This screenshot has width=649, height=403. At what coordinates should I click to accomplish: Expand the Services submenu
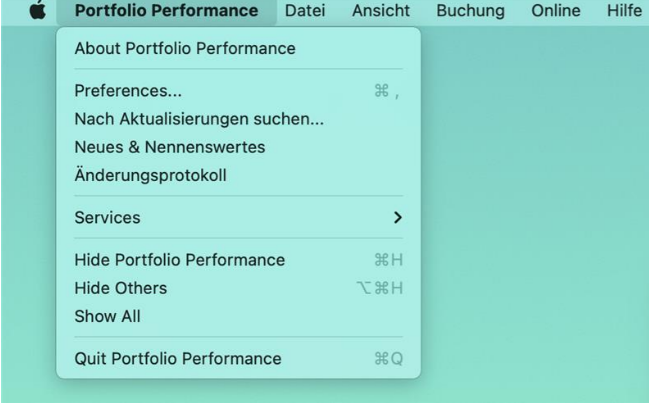pyautogui.click(x=238, y=218)
